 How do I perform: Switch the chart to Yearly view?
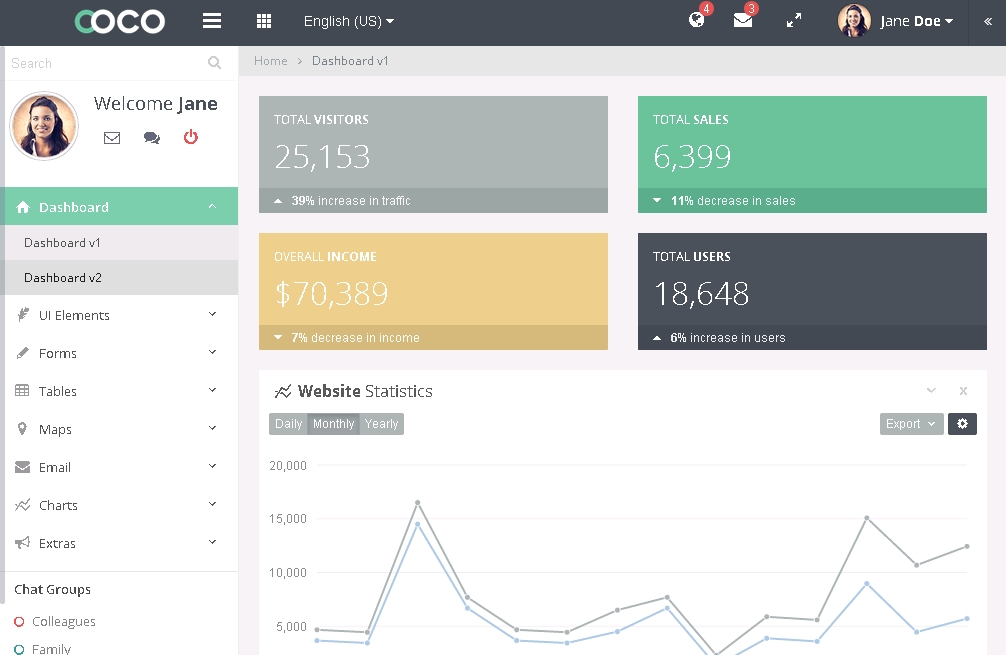pyautogui.click(x=382, y=424)
